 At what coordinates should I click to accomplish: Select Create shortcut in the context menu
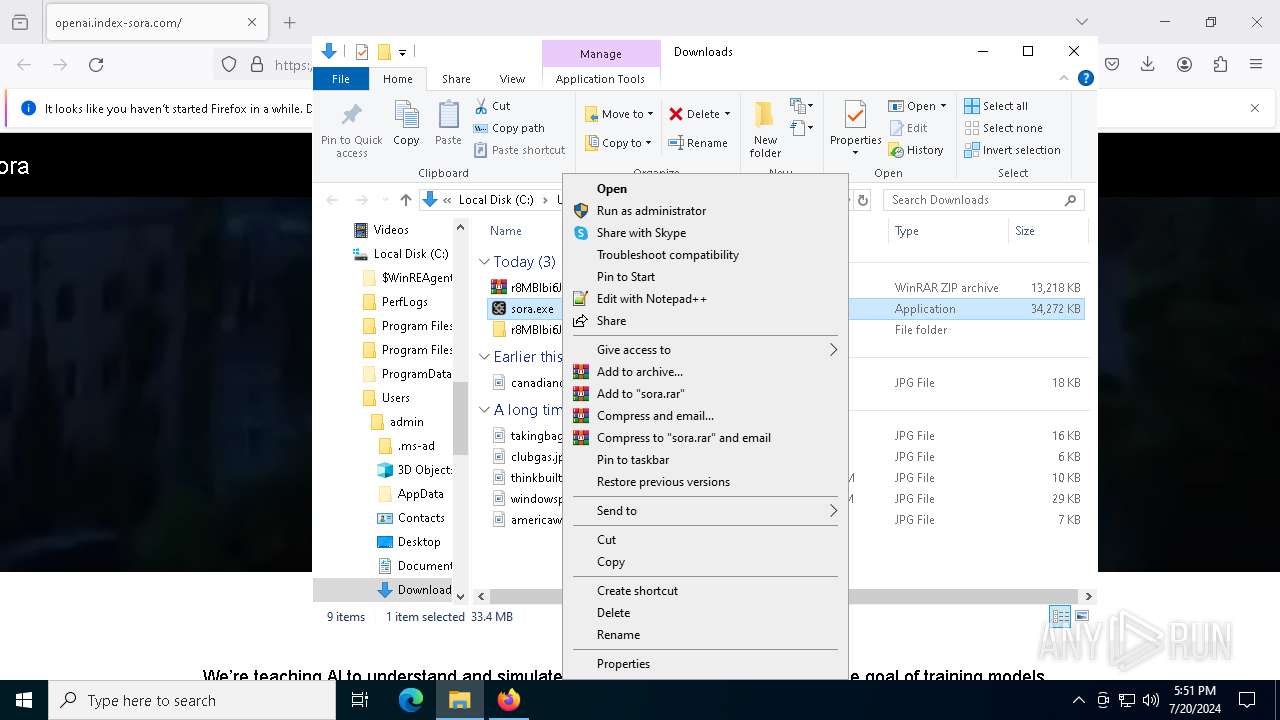point(705,591)
